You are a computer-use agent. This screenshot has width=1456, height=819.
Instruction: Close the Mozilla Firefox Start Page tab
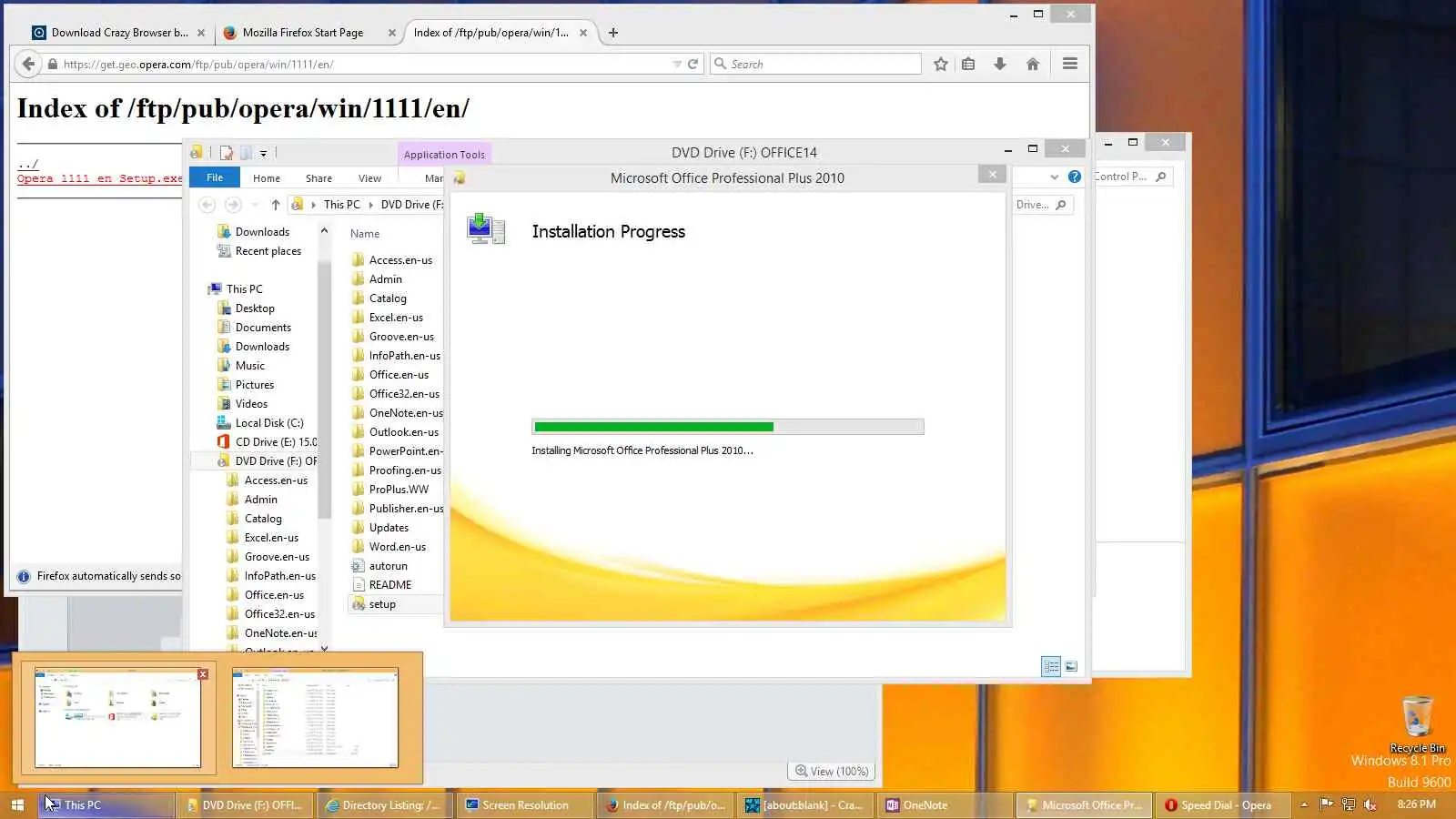click(392, 33)
